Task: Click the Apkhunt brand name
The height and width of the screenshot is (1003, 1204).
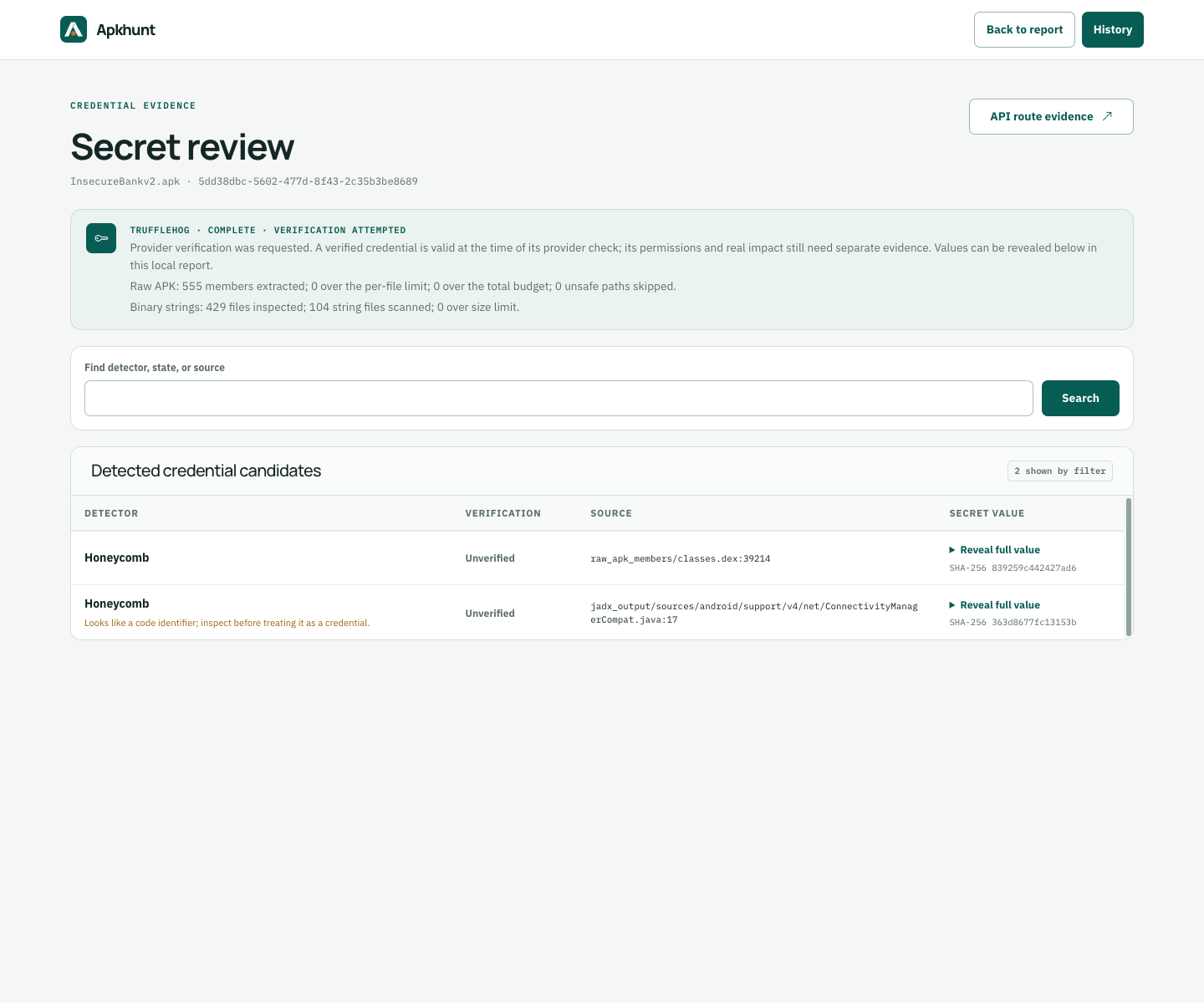Action: click(125, 30)
